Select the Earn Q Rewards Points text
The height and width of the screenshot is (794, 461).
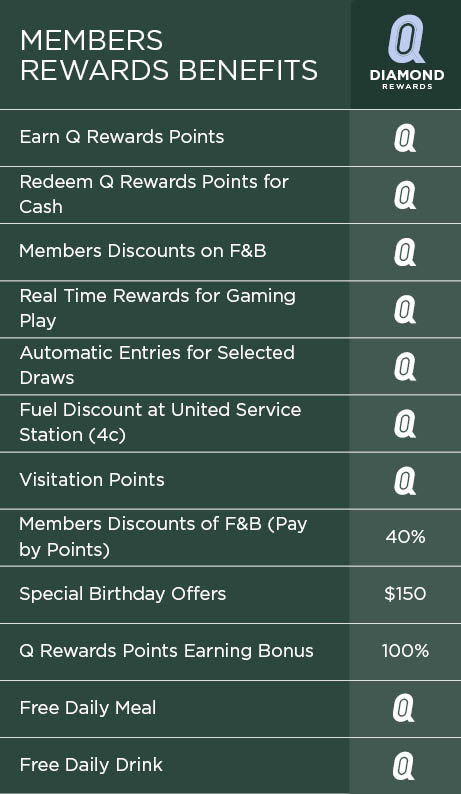tap(122, 137)
